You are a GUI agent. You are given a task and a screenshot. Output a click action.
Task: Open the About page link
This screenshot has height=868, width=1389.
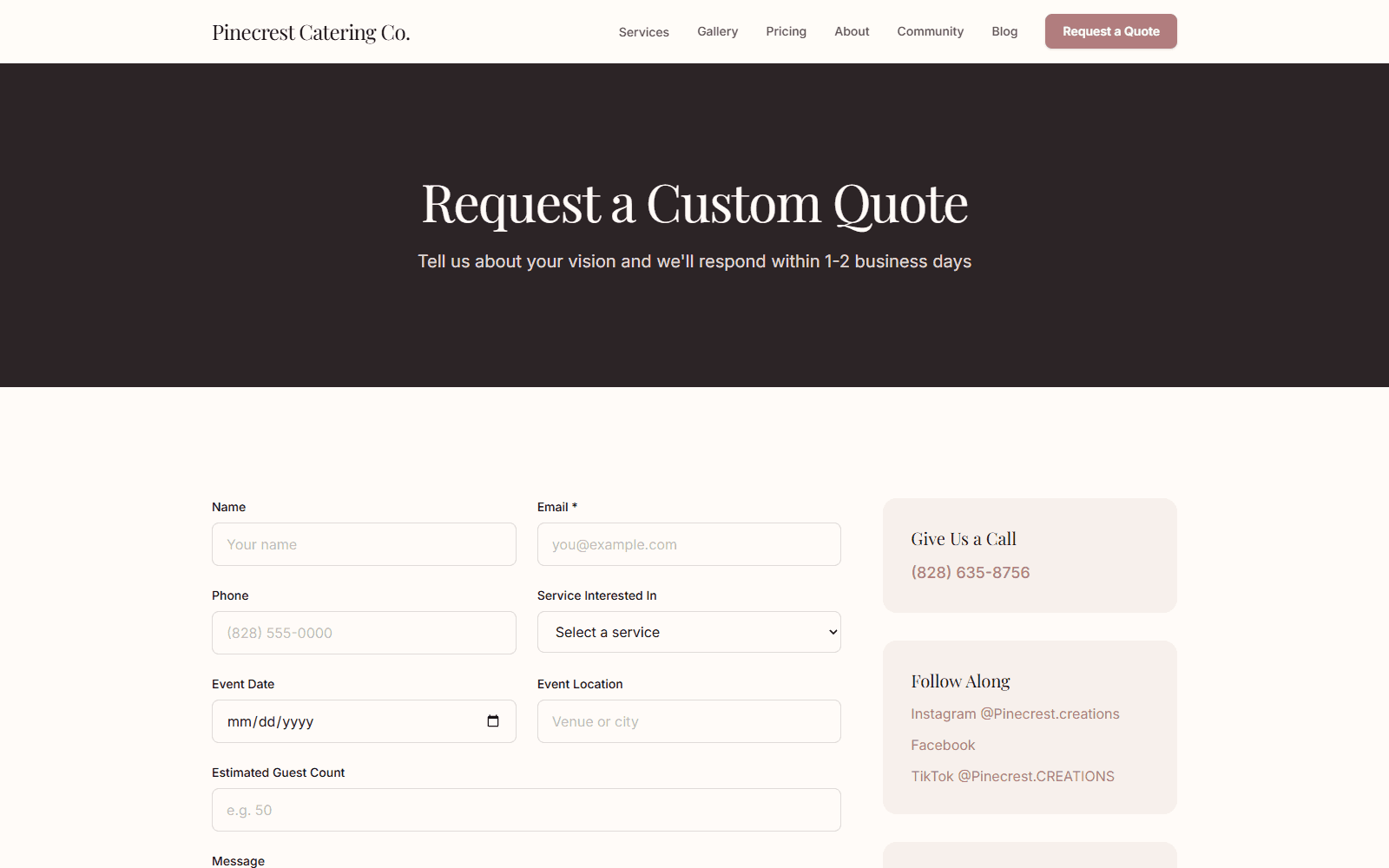tap(852, 31)
